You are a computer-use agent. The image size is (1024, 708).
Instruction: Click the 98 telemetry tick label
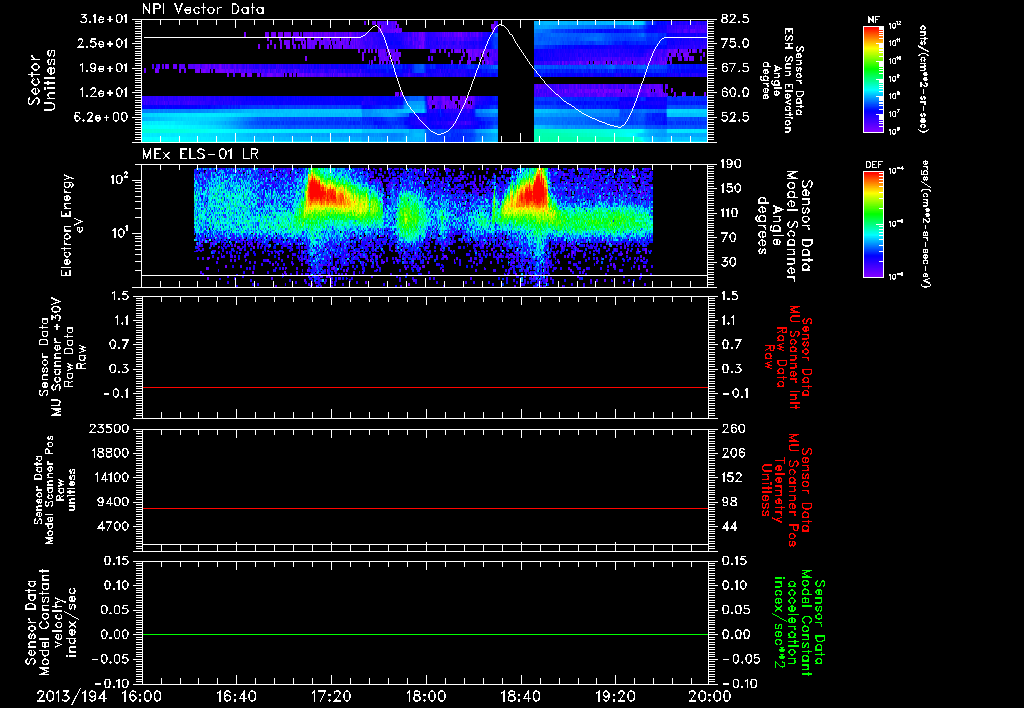(729, 502)
